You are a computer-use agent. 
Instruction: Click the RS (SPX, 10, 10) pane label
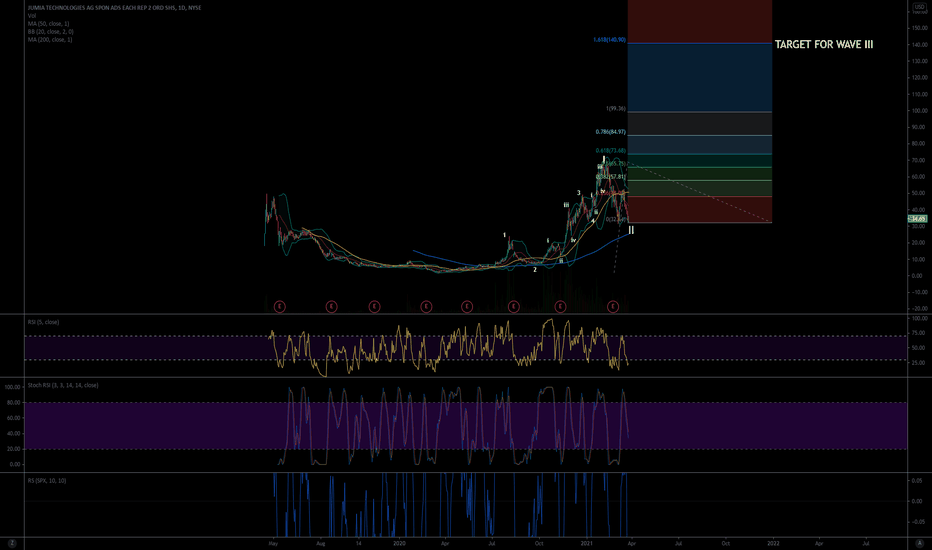coord(47,480)
